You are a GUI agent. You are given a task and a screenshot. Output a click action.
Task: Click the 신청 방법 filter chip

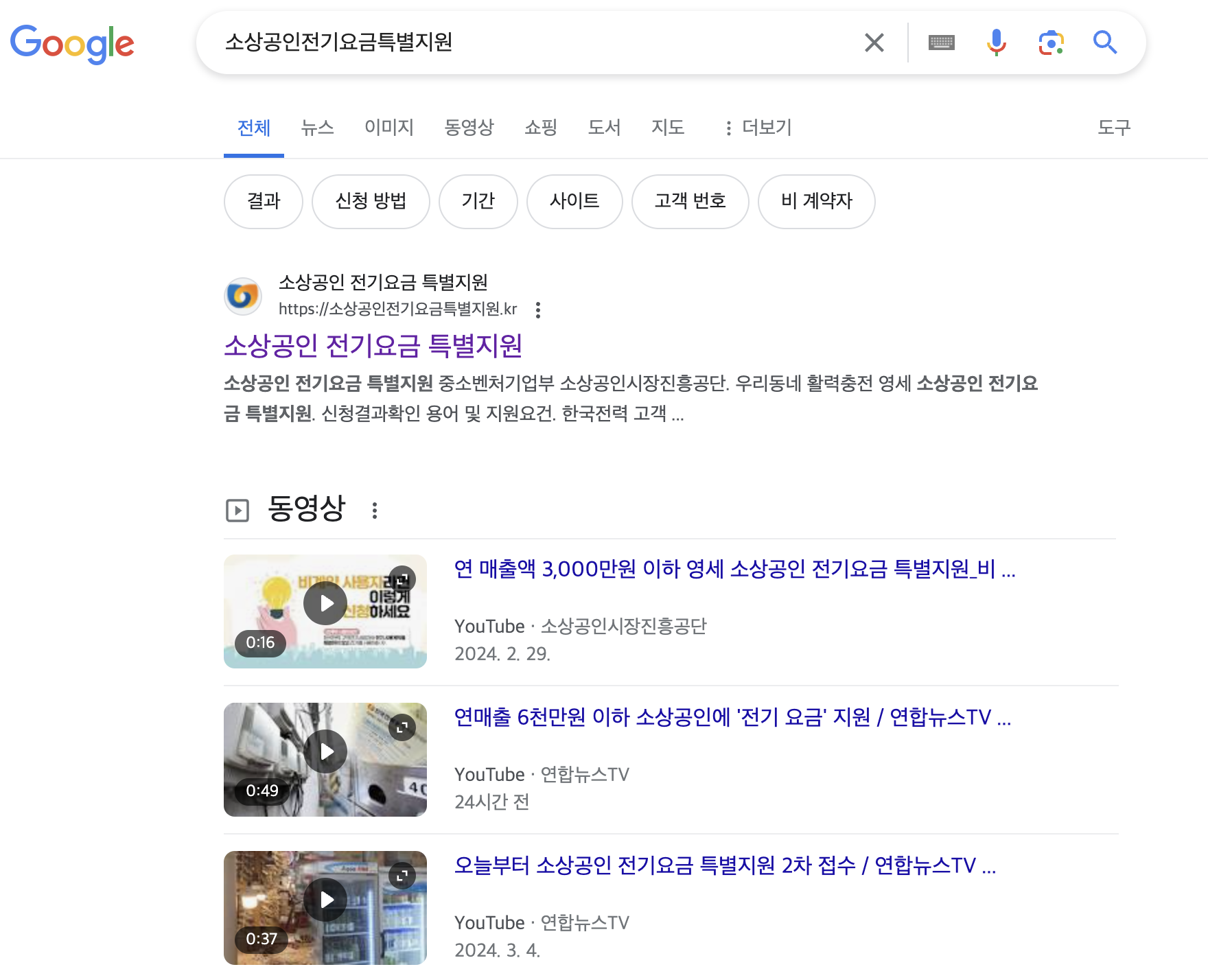pos(371,201)
